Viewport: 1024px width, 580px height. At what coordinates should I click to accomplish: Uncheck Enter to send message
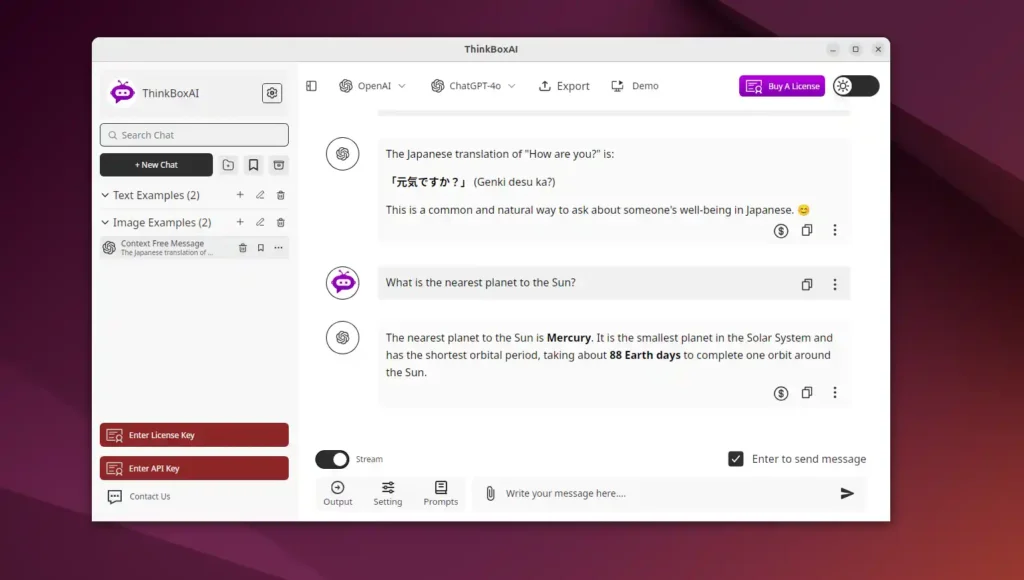point(736,459)
